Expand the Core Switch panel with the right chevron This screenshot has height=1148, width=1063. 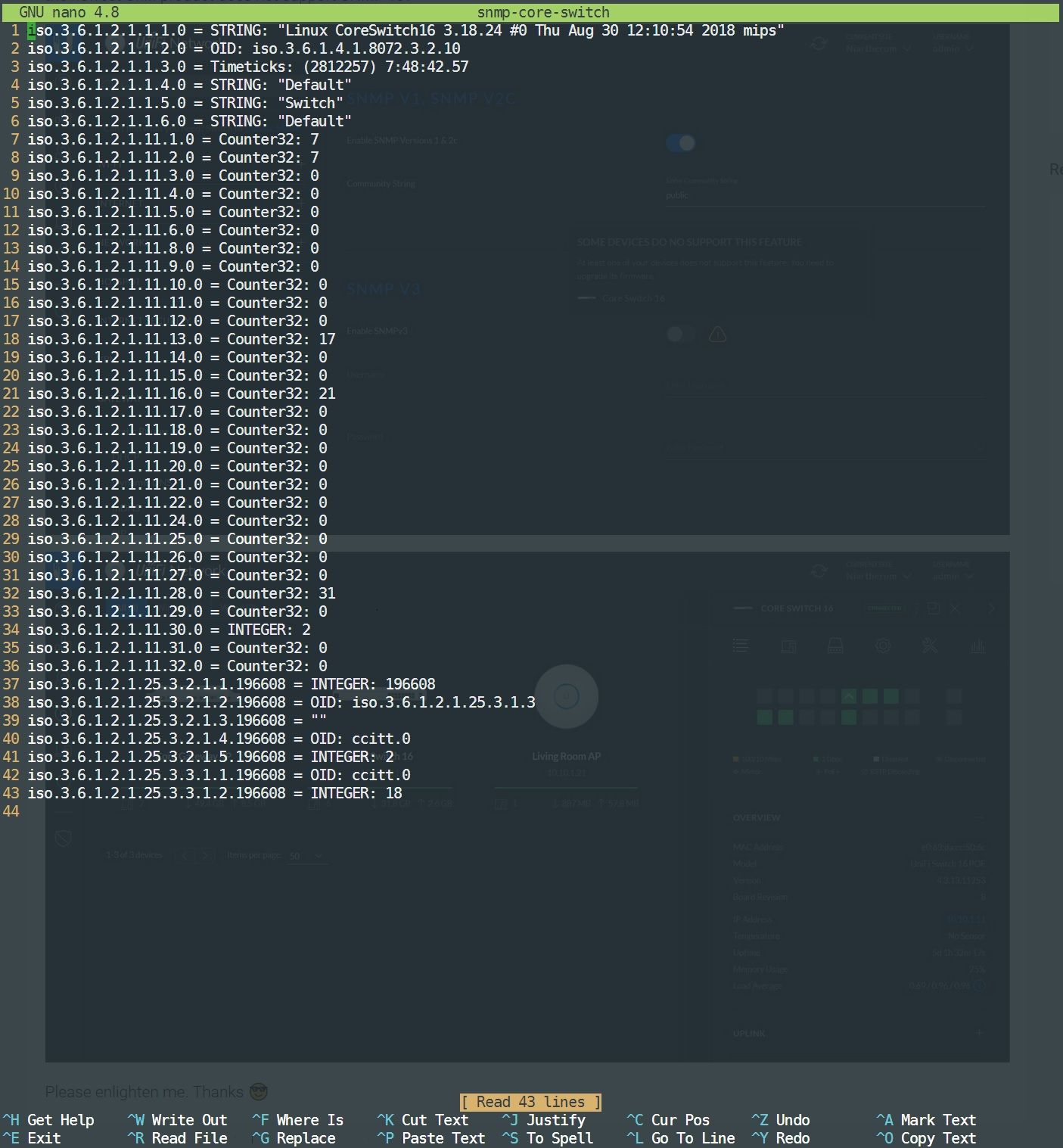pos(992,608)
